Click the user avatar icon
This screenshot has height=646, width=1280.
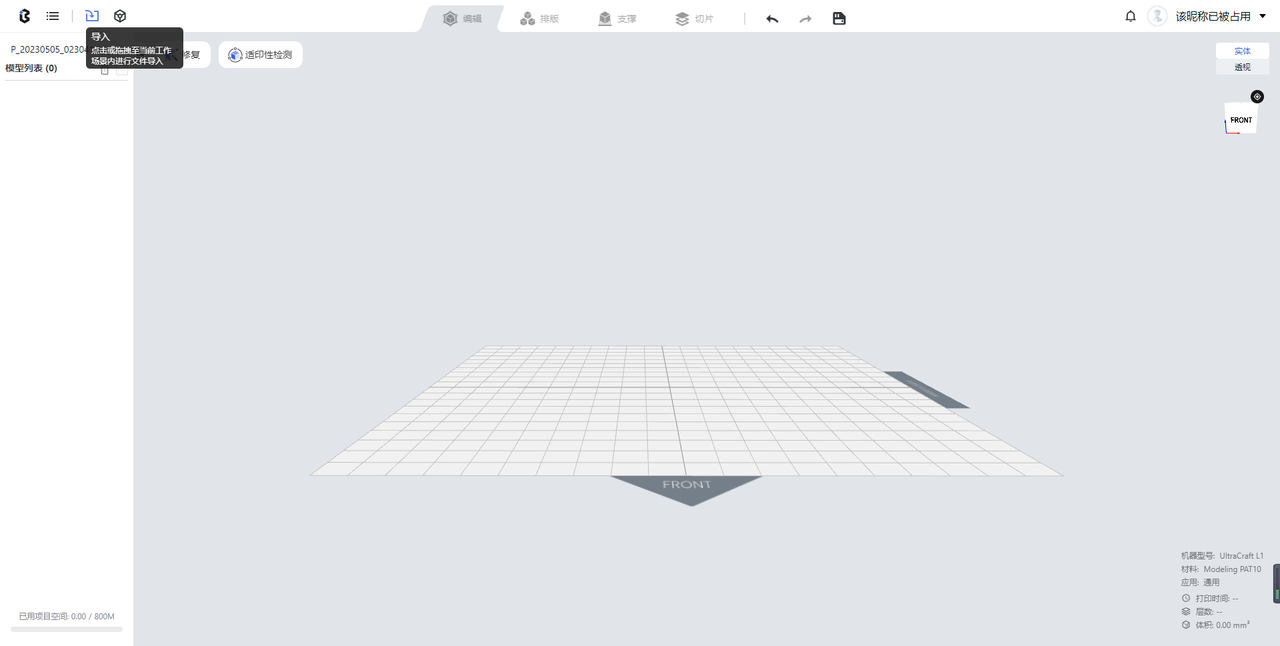1157,16
